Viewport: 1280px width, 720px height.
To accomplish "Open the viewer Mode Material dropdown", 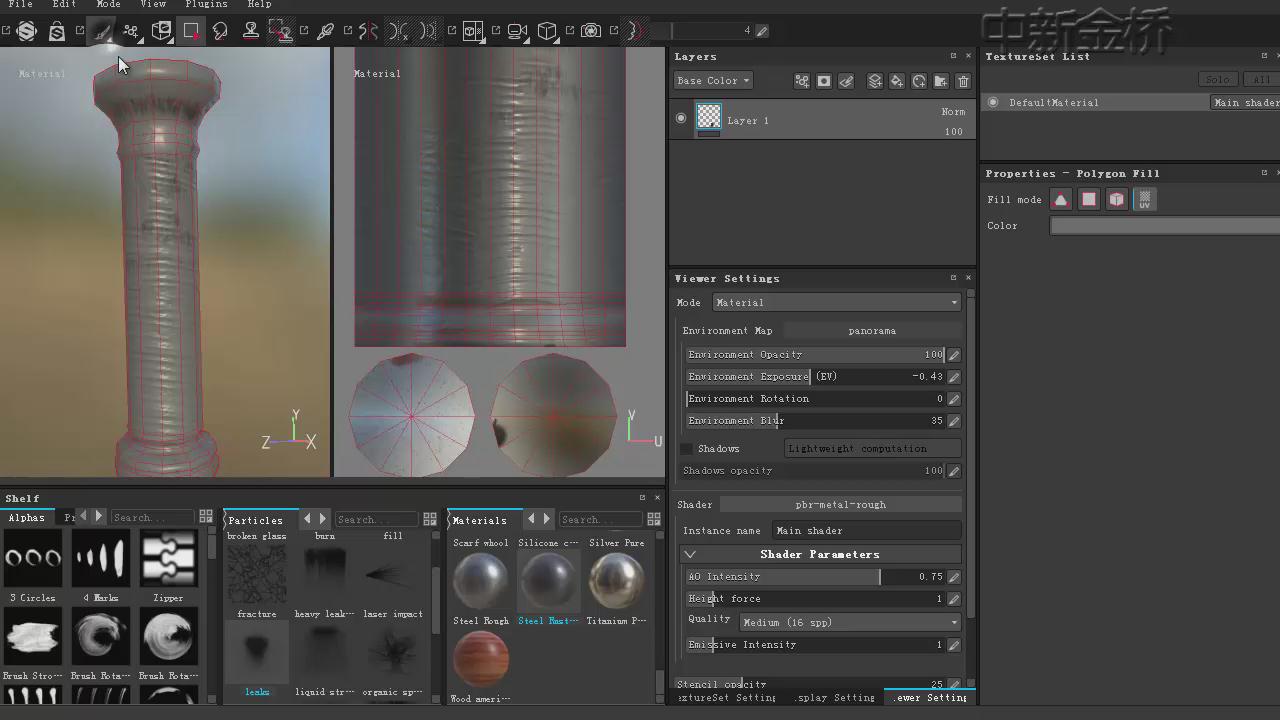I will (x=837, y=303).
